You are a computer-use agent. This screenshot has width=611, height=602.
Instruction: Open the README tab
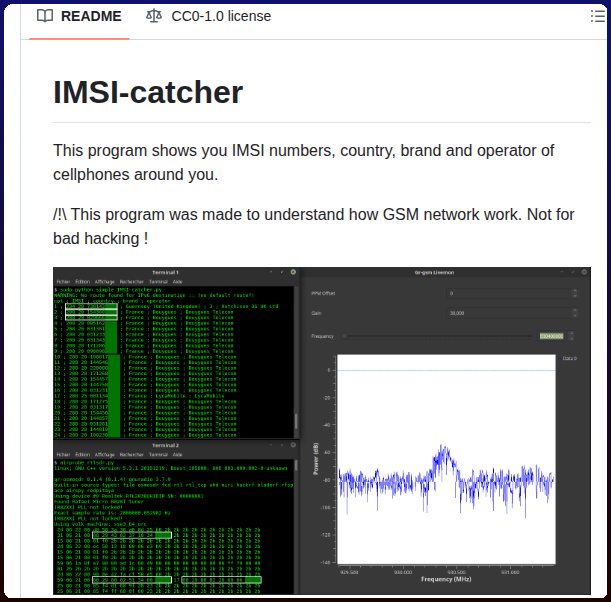[79, 16]
